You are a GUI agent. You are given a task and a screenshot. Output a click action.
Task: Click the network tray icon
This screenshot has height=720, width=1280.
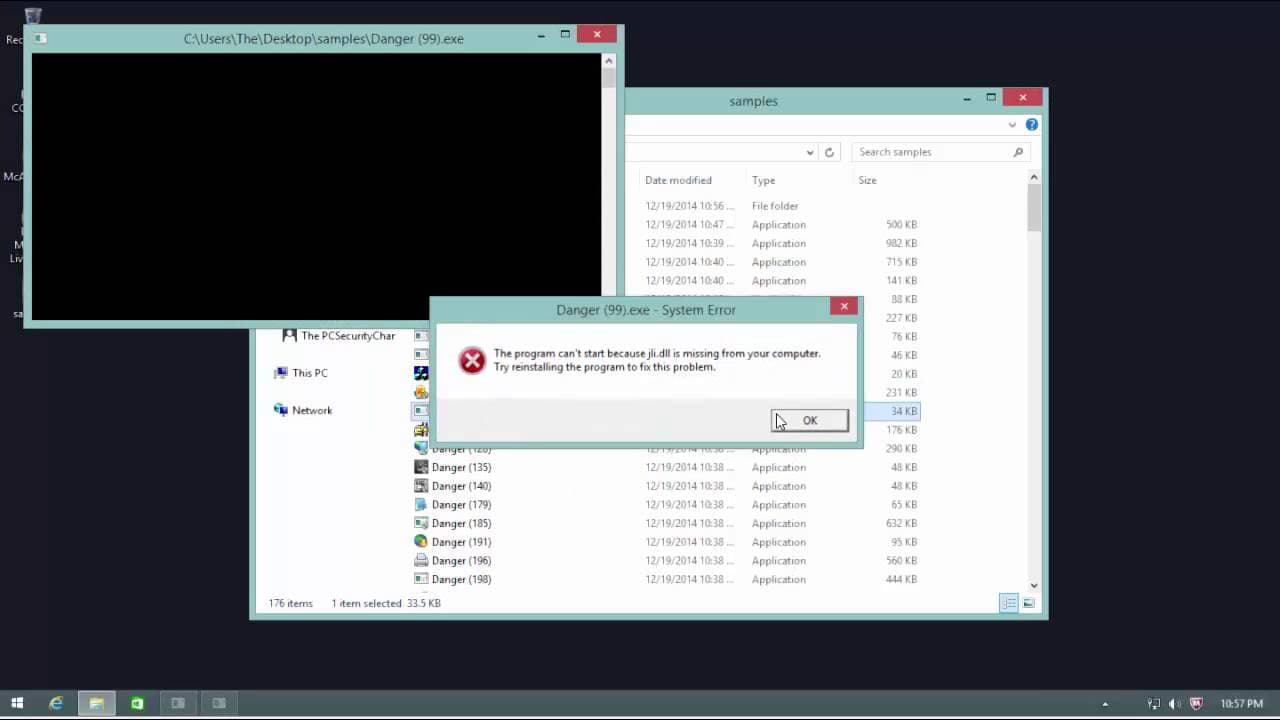point(1154,704)
